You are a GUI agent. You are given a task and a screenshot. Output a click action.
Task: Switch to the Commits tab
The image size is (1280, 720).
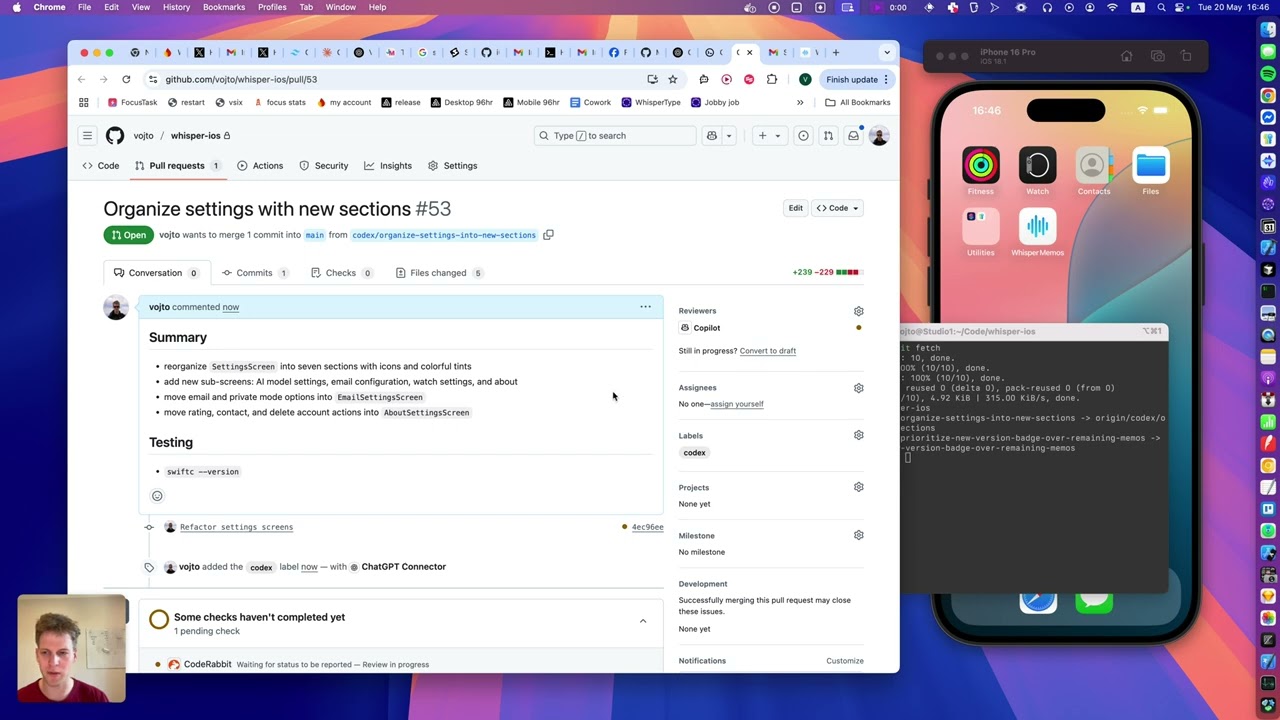pos(254,273)
